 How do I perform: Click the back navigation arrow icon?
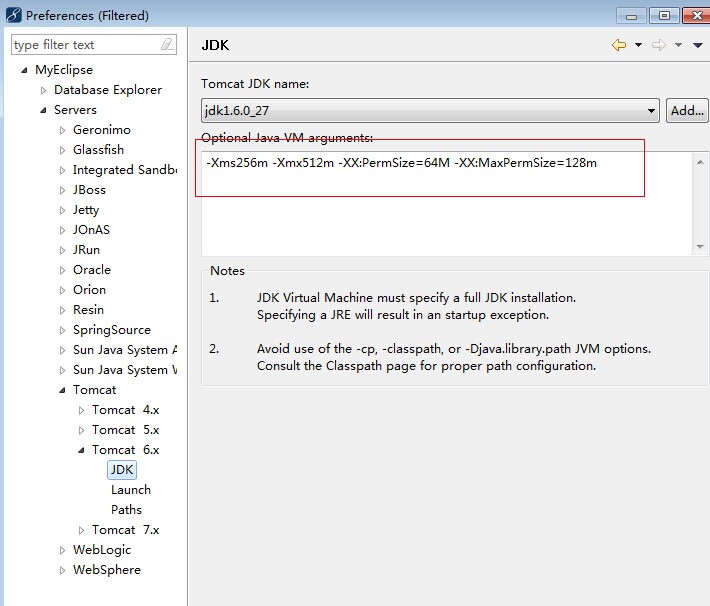[619, 45]
